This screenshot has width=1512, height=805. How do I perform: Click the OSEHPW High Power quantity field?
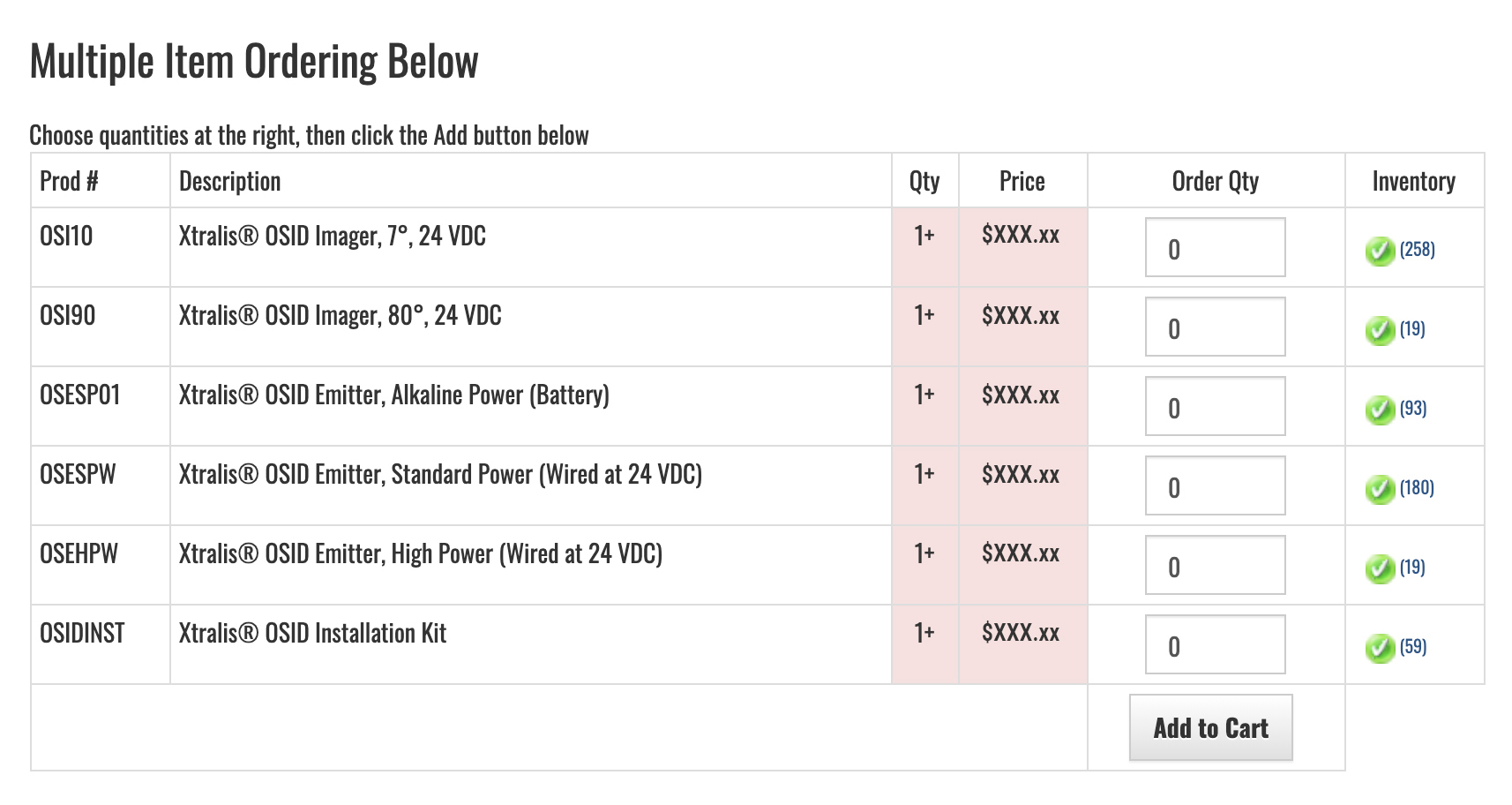pos(1215,565)
